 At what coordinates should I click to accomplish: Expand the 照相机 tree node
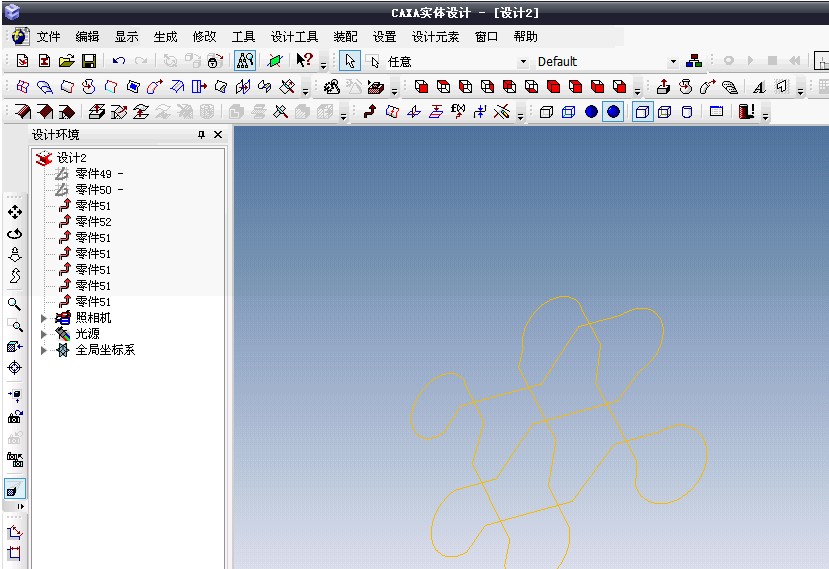coord(44,318)
